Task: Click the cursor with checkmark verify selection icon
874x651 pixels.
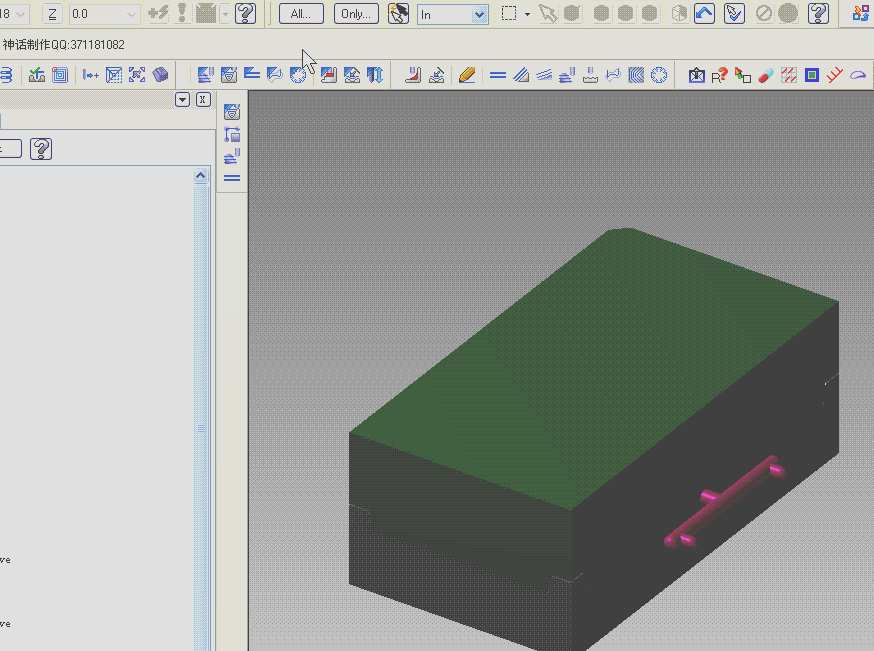Action: click(x=735, y=13)
